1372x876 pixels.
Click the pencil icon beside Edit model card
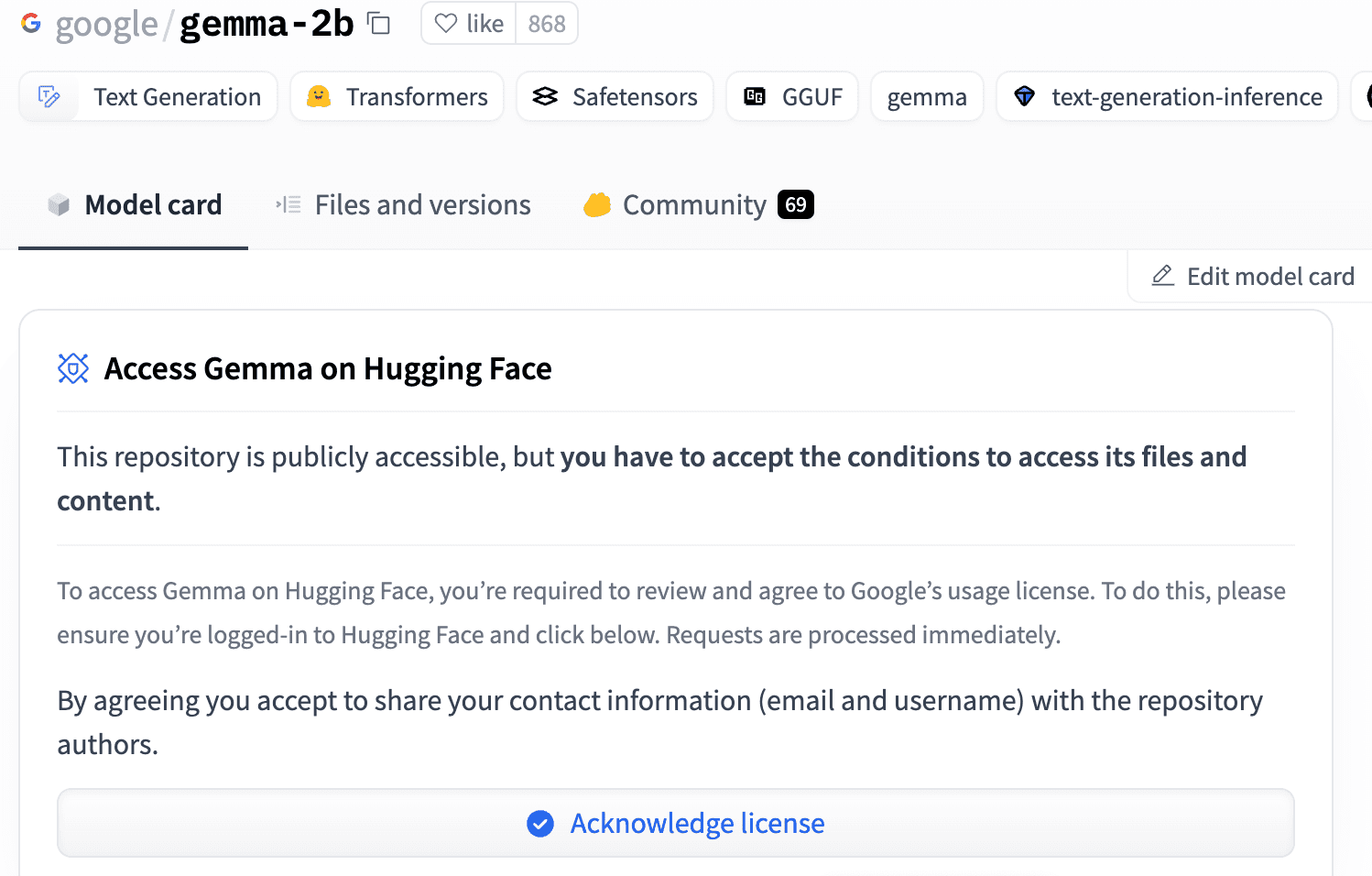tap(1163, 275)
